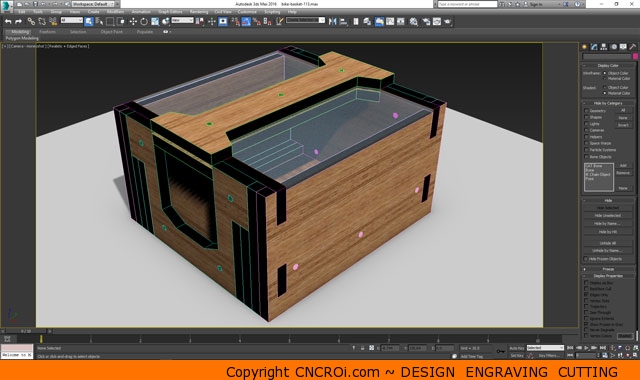Open the Motion command panel tab
This screenshot has width=640, height=380.
[x=613, y=47]
